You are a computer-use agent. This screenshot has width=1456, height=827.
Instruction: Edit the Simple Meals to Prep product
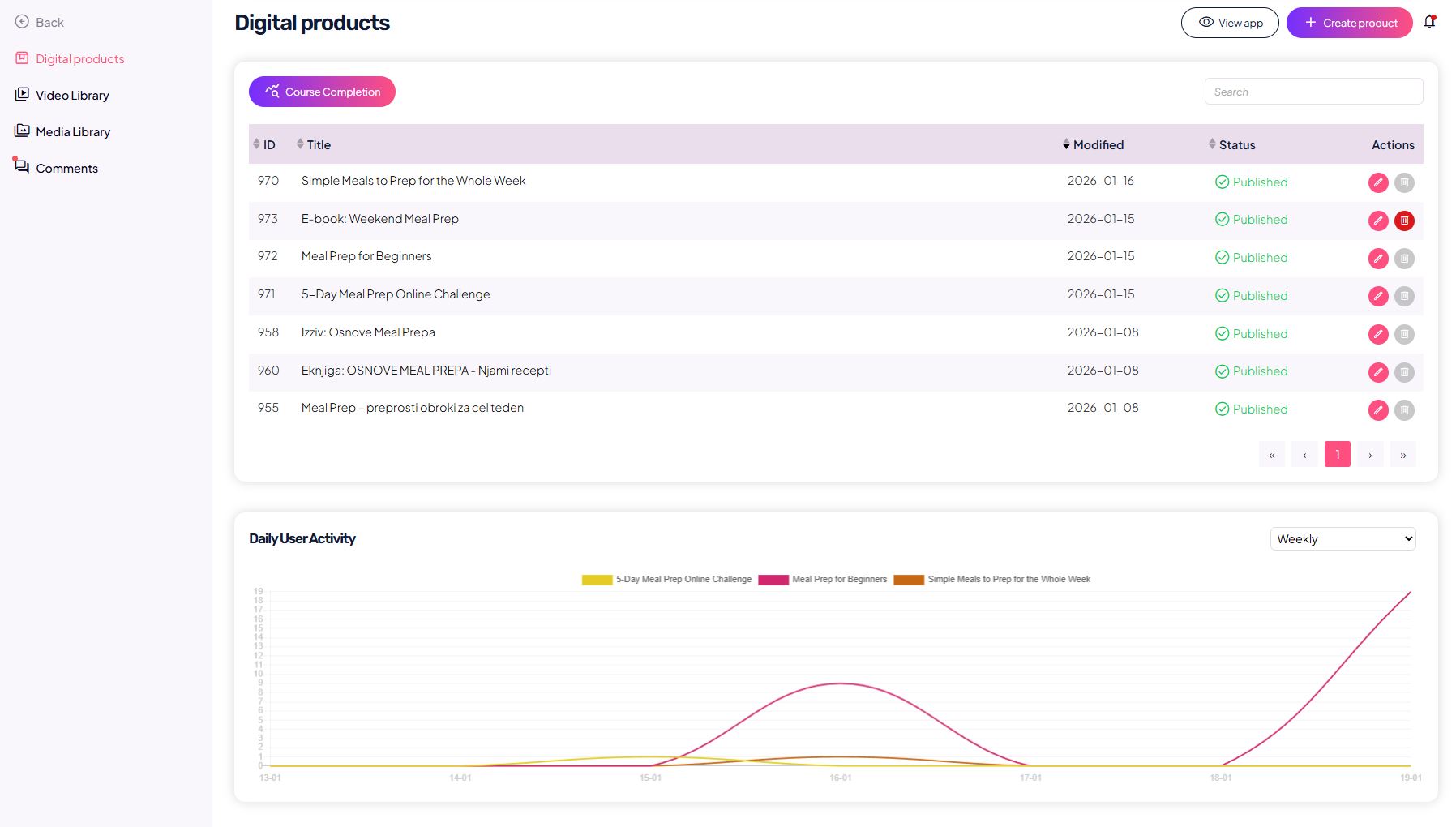(1377, 182)
